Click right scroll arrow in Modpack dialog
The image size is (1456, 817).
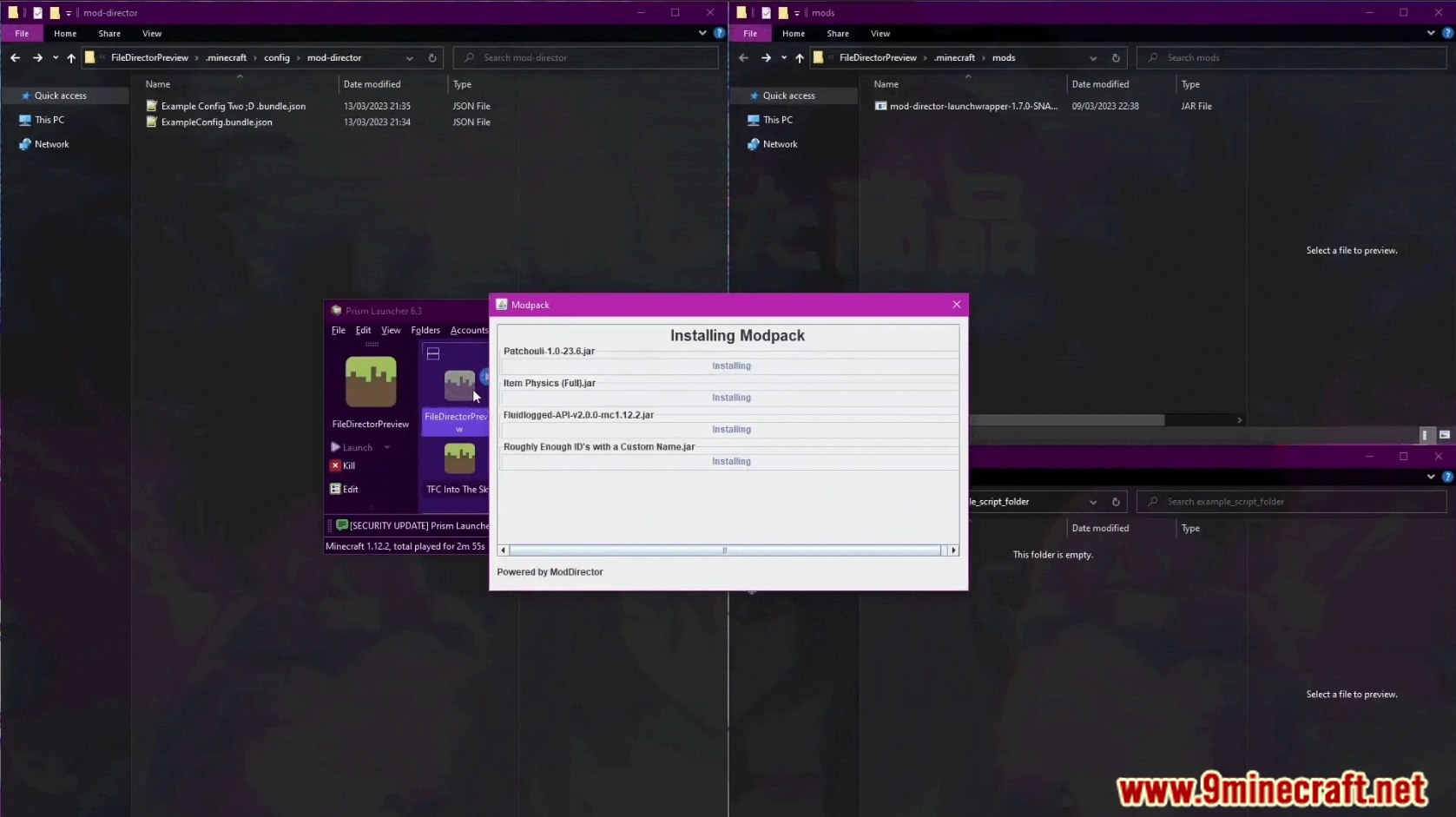click(x=953, y=550)
